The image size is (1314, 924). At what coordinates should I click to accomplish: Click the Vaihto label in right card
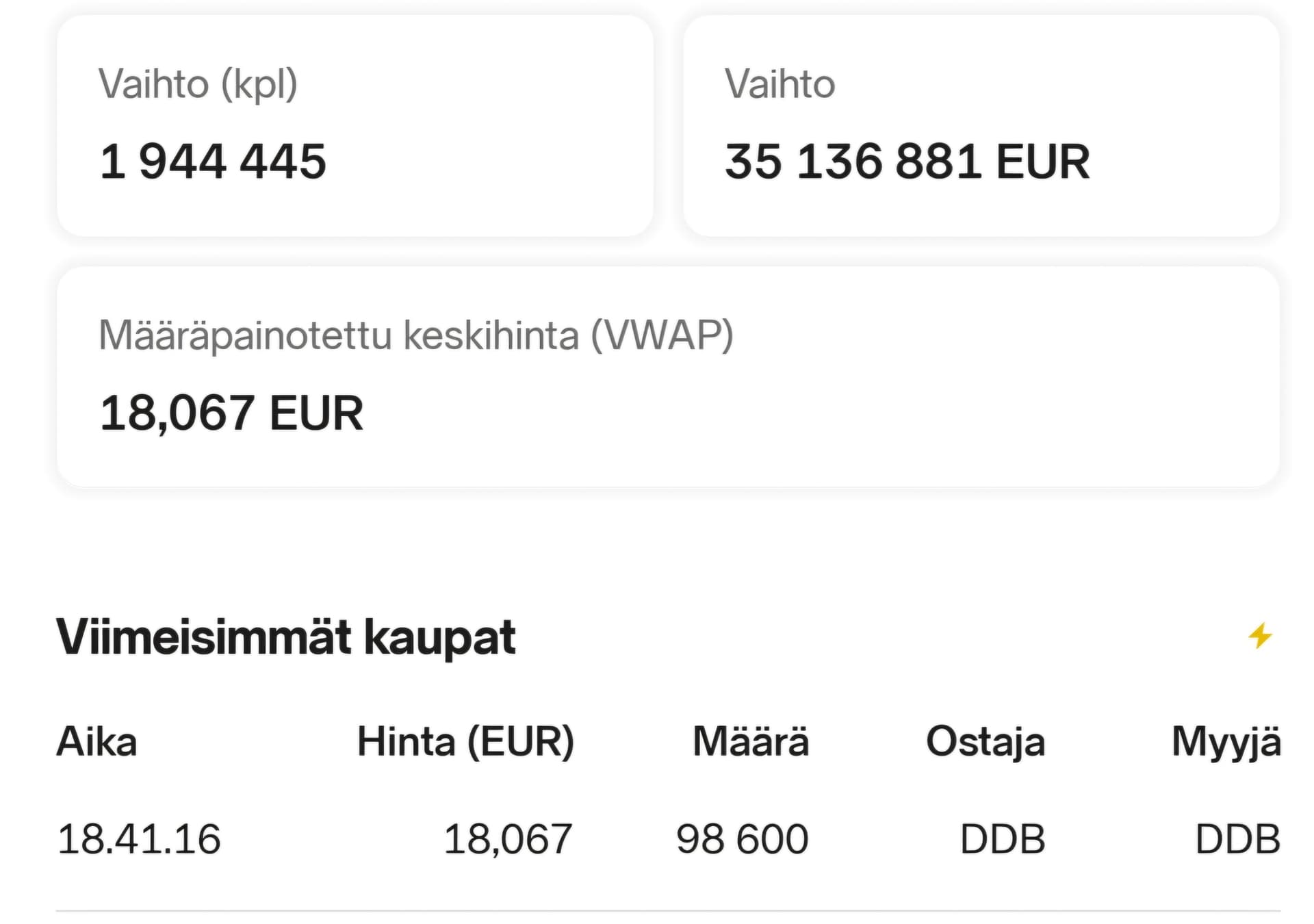tap(780, 84)
